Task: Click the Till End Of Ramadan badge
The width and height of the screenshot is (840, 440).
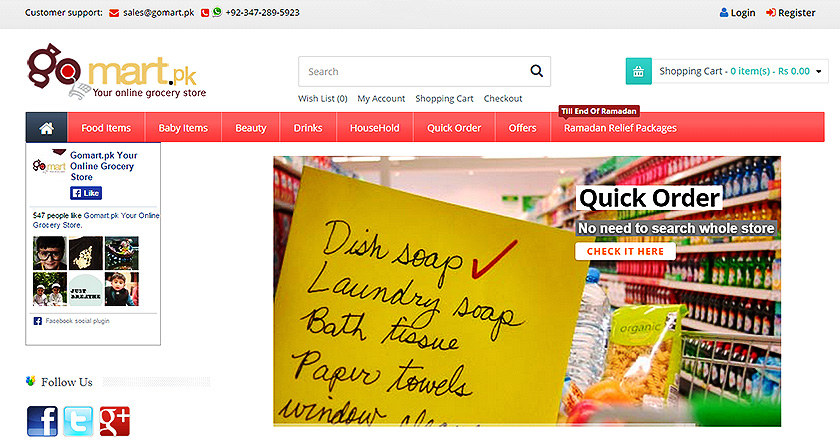Action: coord(599,111)
